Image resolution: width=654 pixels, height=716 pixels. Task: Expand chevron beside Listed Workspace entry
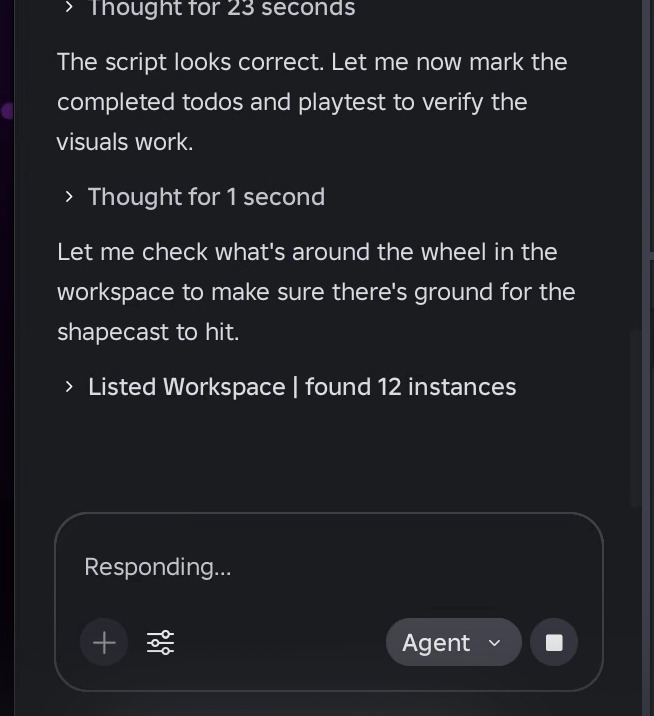click(69, 387)
